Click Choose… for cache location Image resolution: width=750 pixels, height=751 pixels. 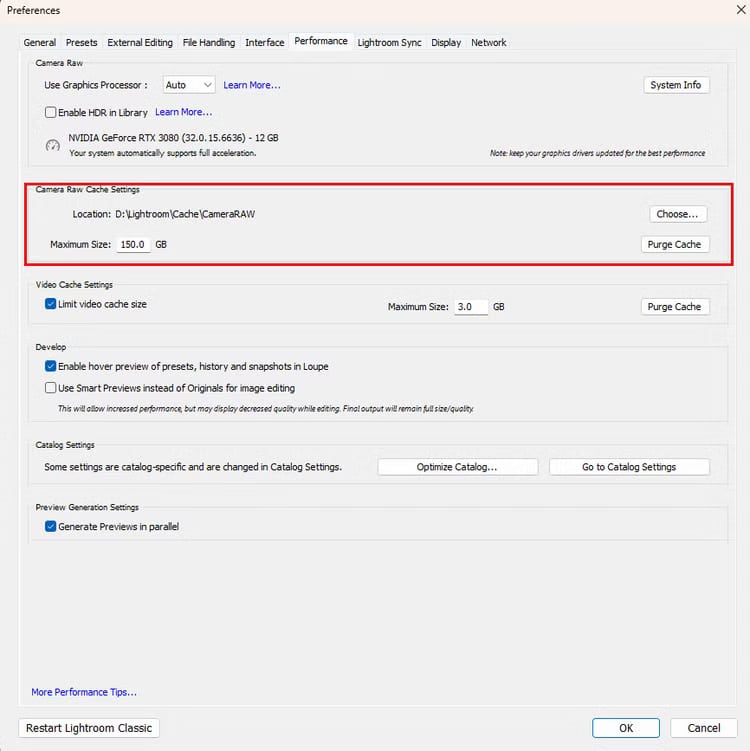(677, 214)
